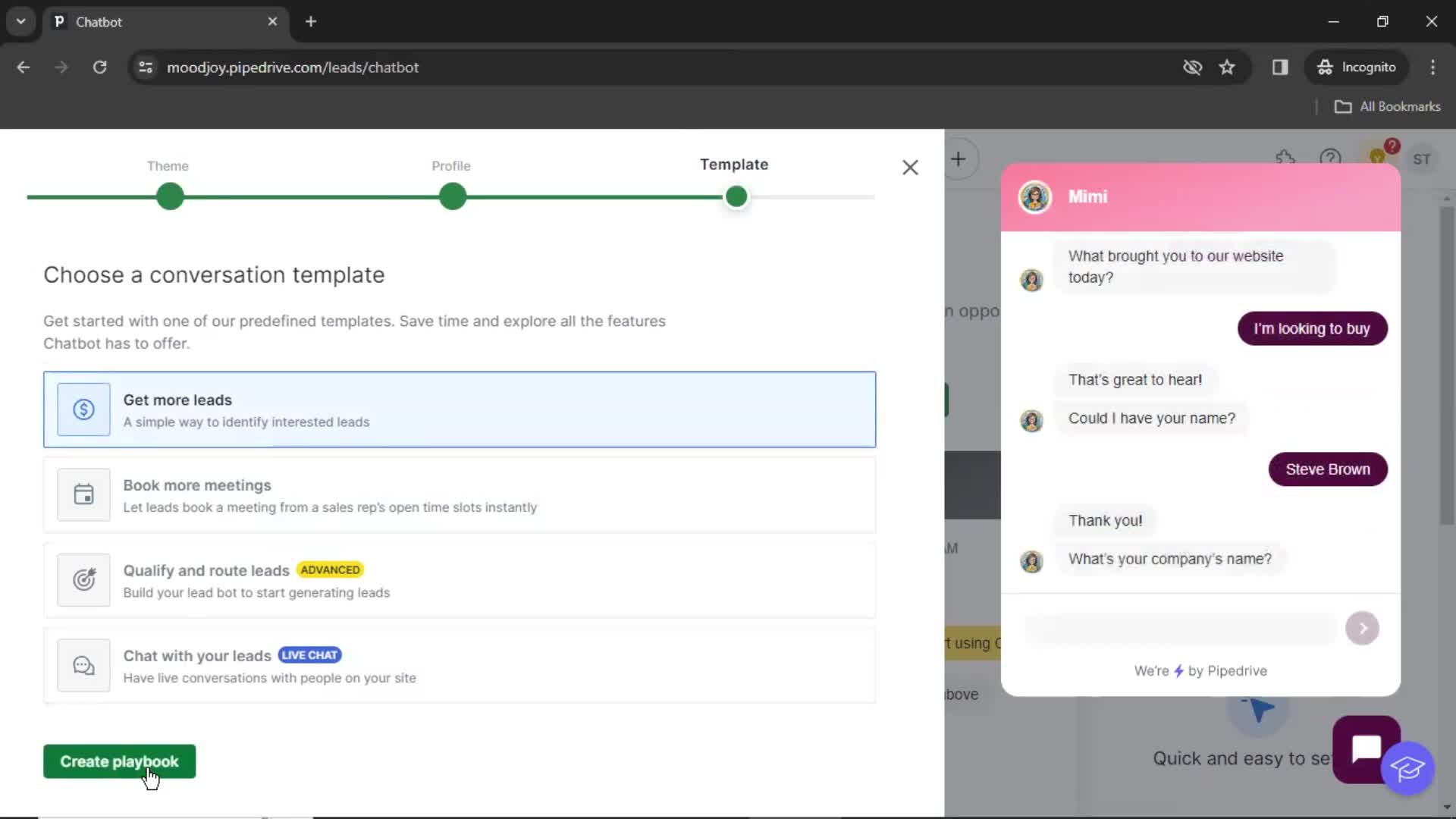Click the What brought you to our website message
Image resolution: width=1456 pixels, height=819 pixels.
pos(1194,267)
